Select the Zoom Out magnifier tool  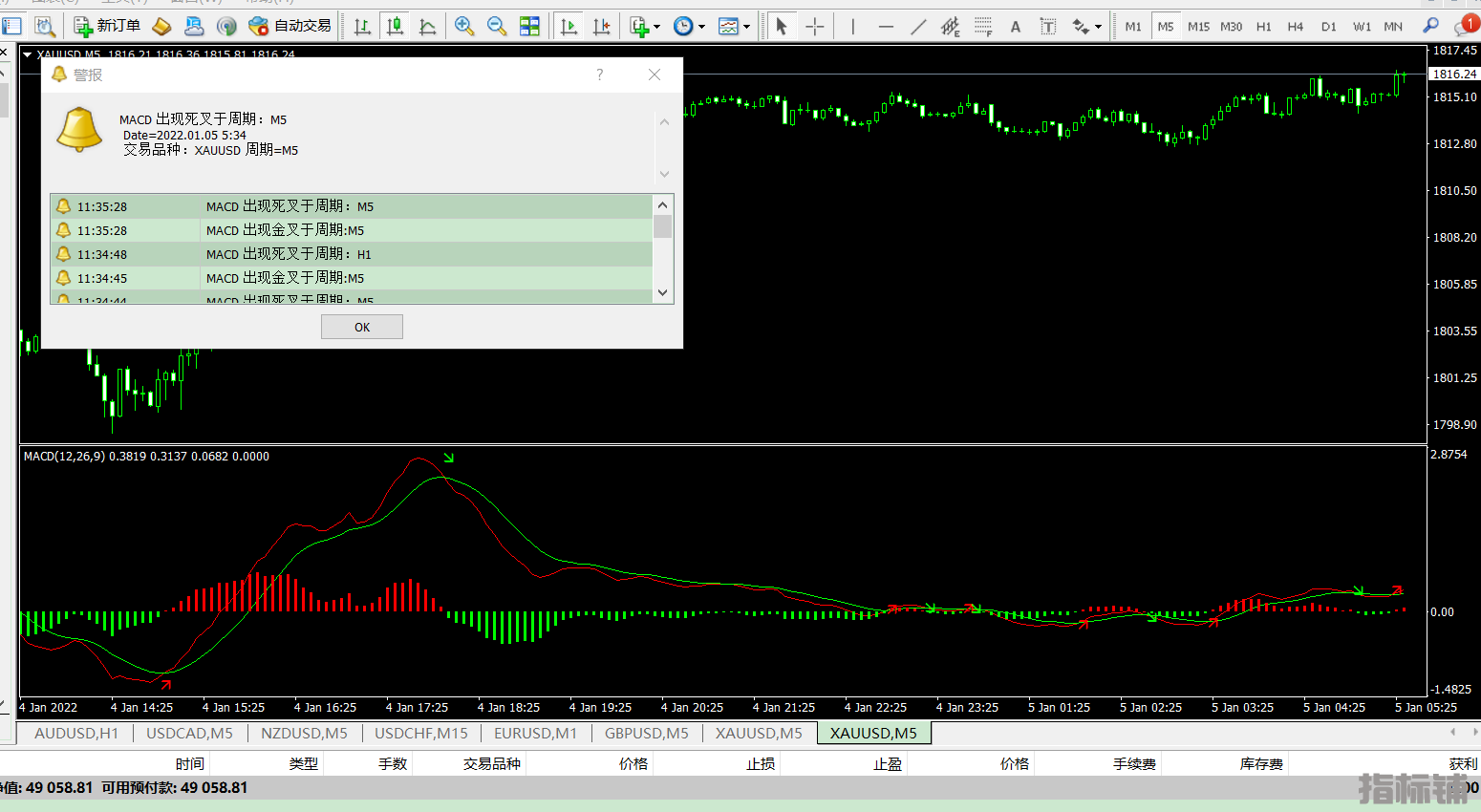coord(497,26)
